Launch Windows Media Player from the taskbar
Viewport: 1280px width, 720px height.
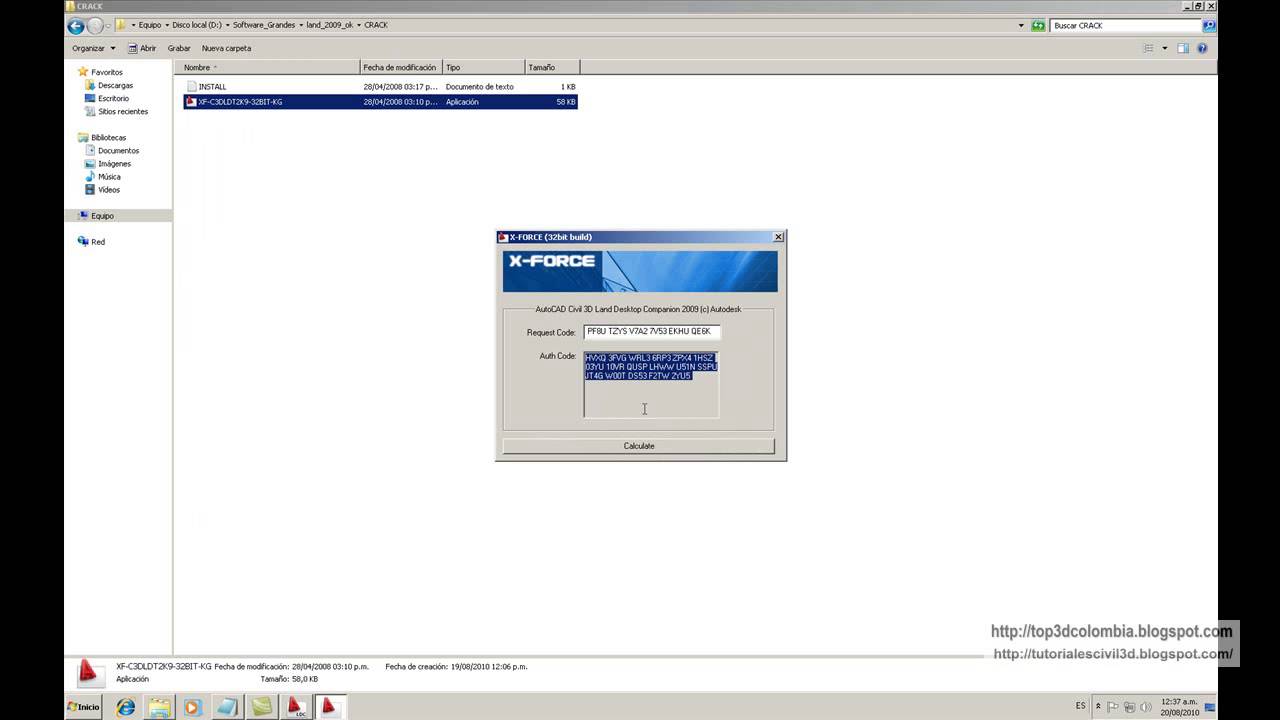click(193, 707)
